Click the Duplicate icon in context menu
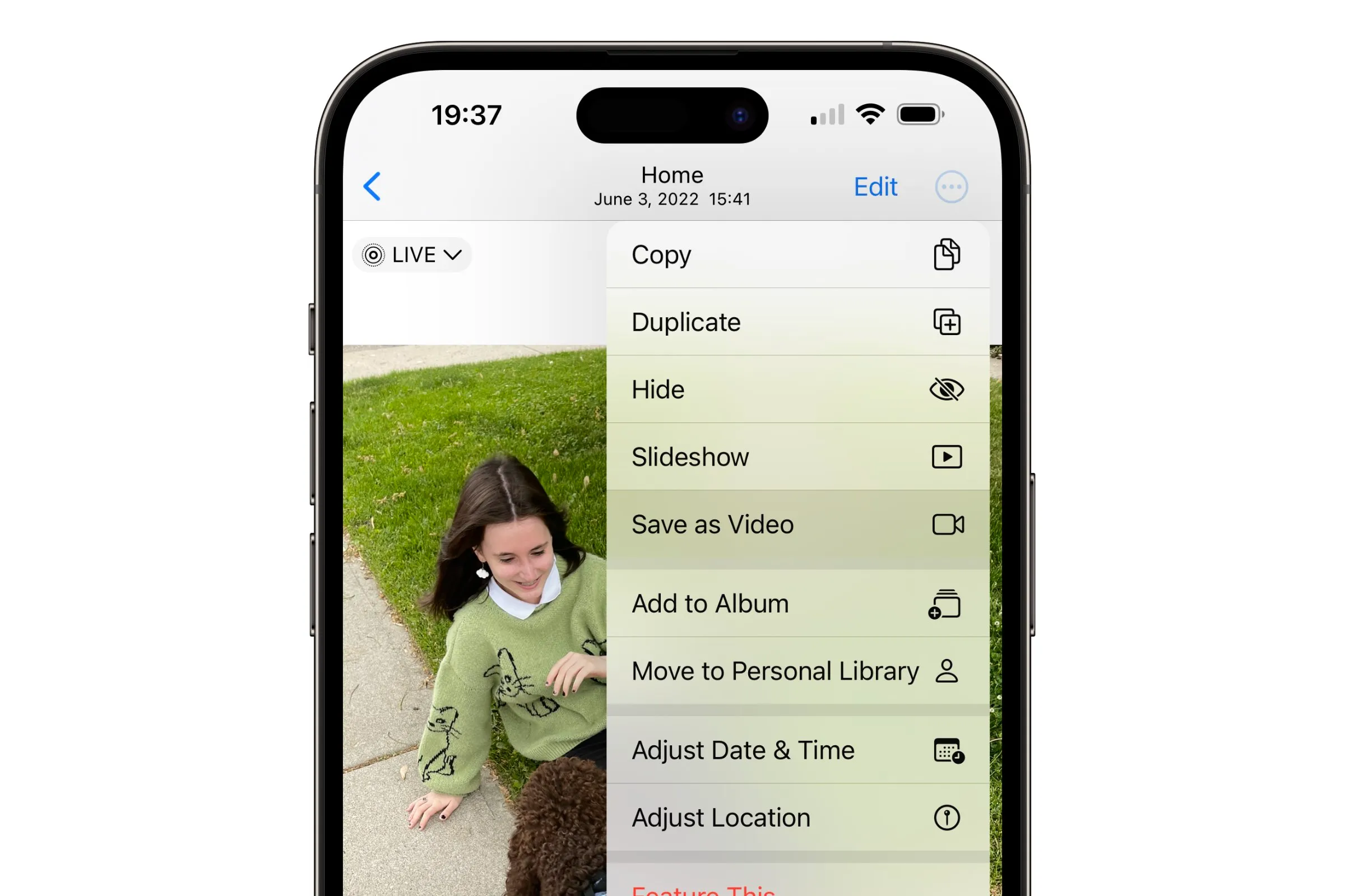The width and height of the screenshot is (1345, 896). [945, 321]
